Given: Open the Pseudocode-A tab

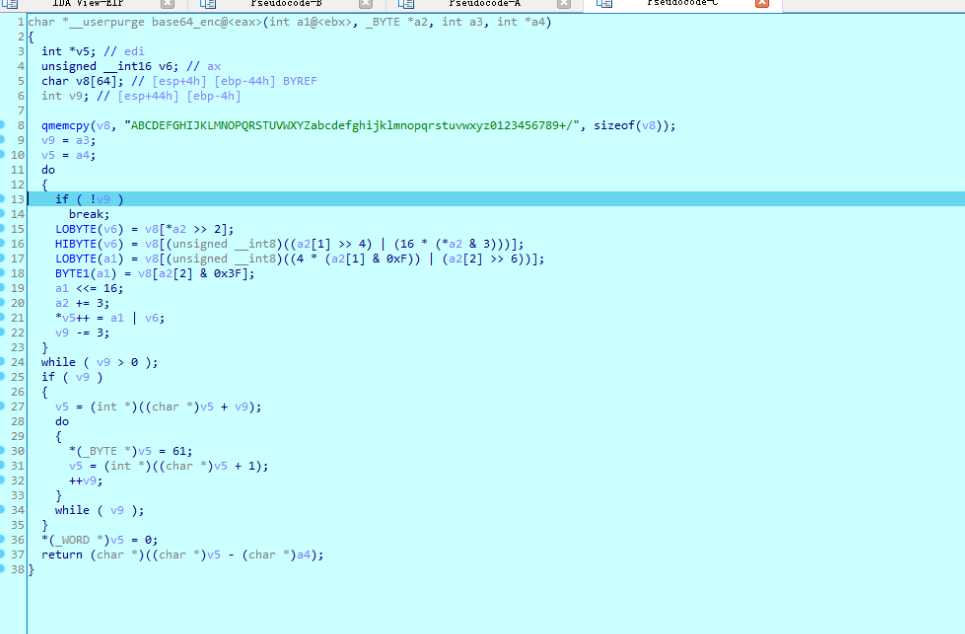Looking at the screenshot, I should pos(484,4).
